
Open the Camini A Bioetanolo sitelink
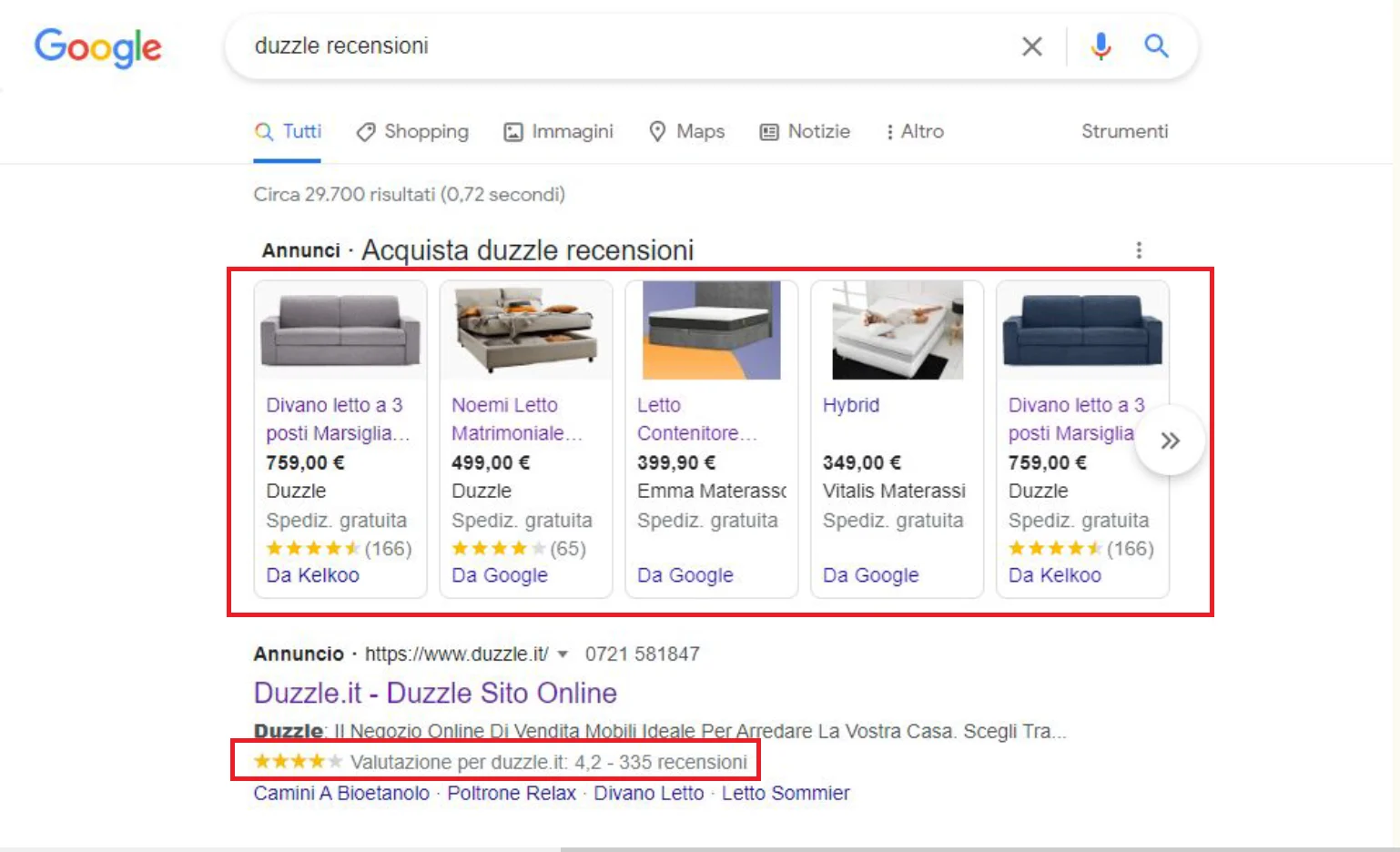pos(341,793)
